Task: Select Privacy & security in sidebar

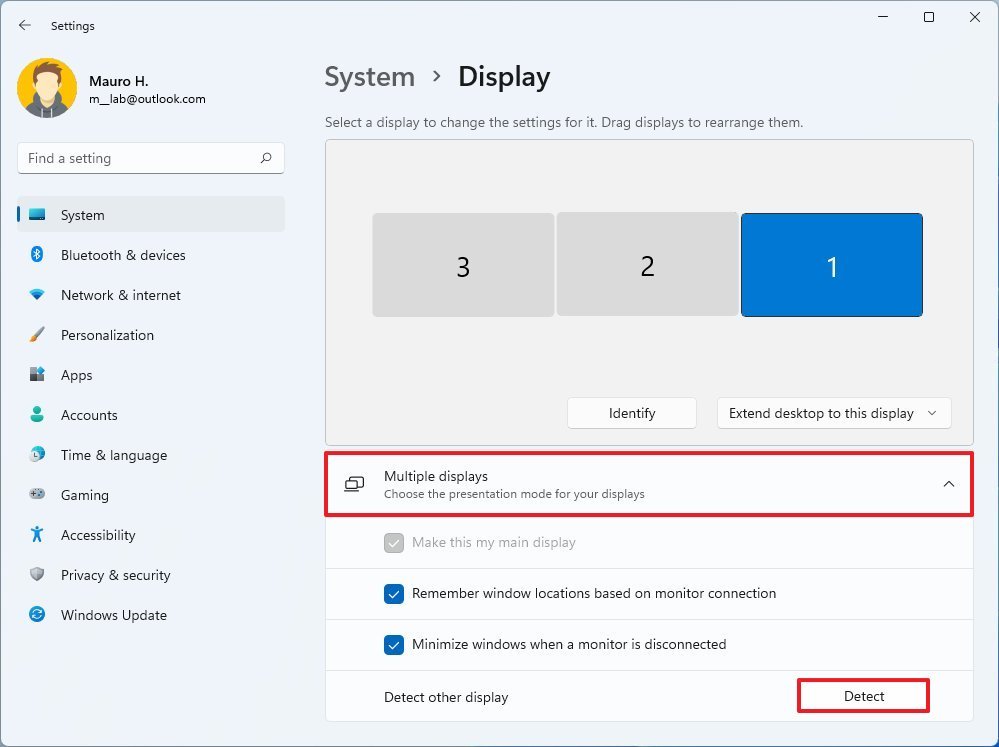Action: (115, 575)
